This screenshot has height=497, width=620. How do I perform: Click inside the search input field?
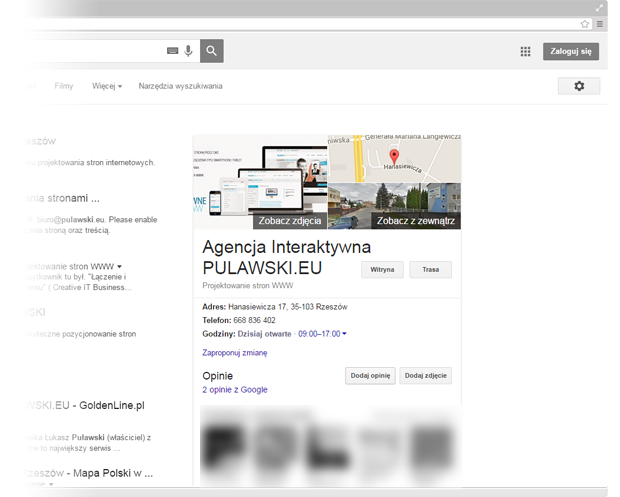pyautogui.click(x=90, y=51)
